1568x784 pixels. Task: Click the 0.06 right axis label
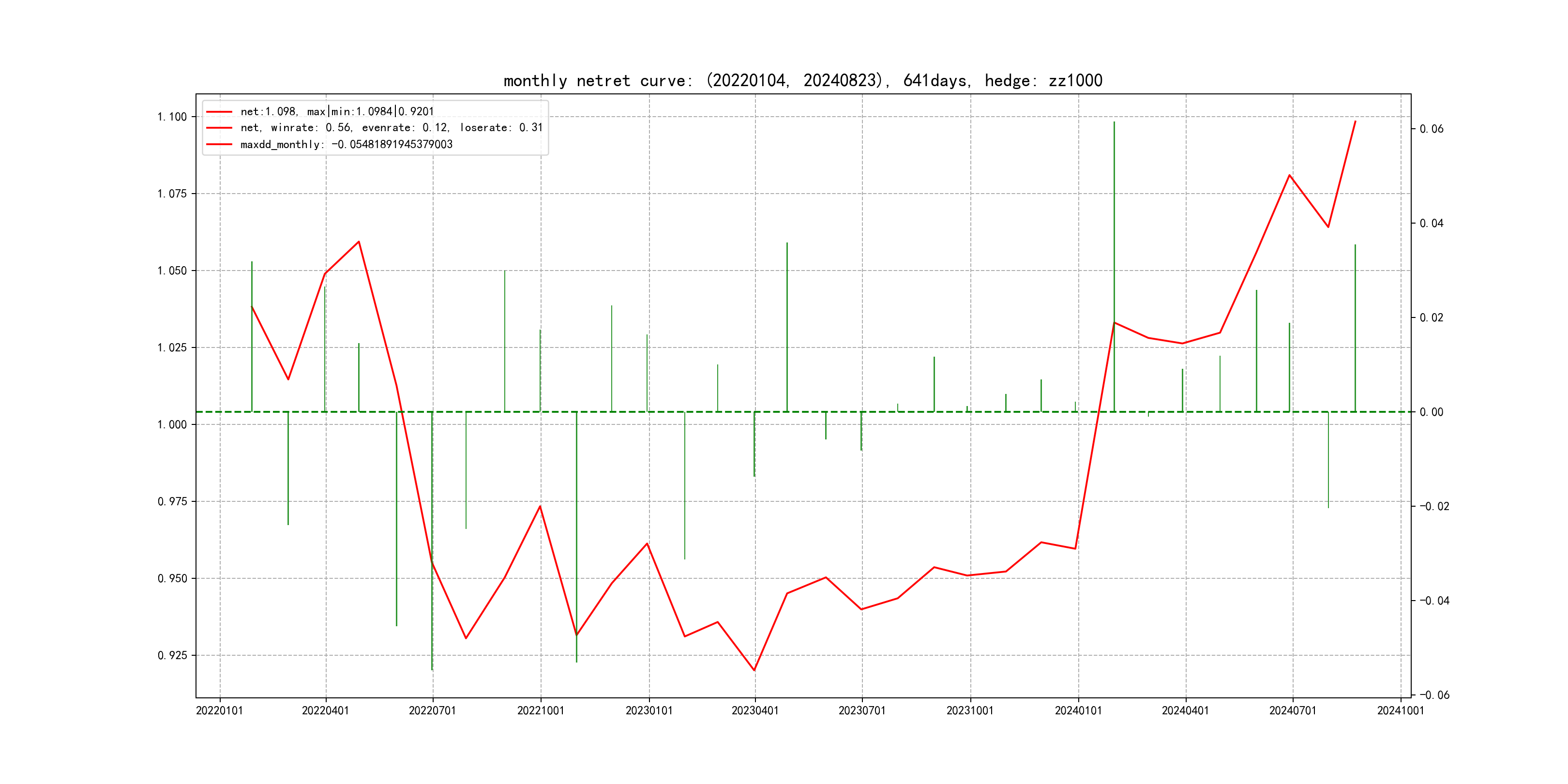1431,129
